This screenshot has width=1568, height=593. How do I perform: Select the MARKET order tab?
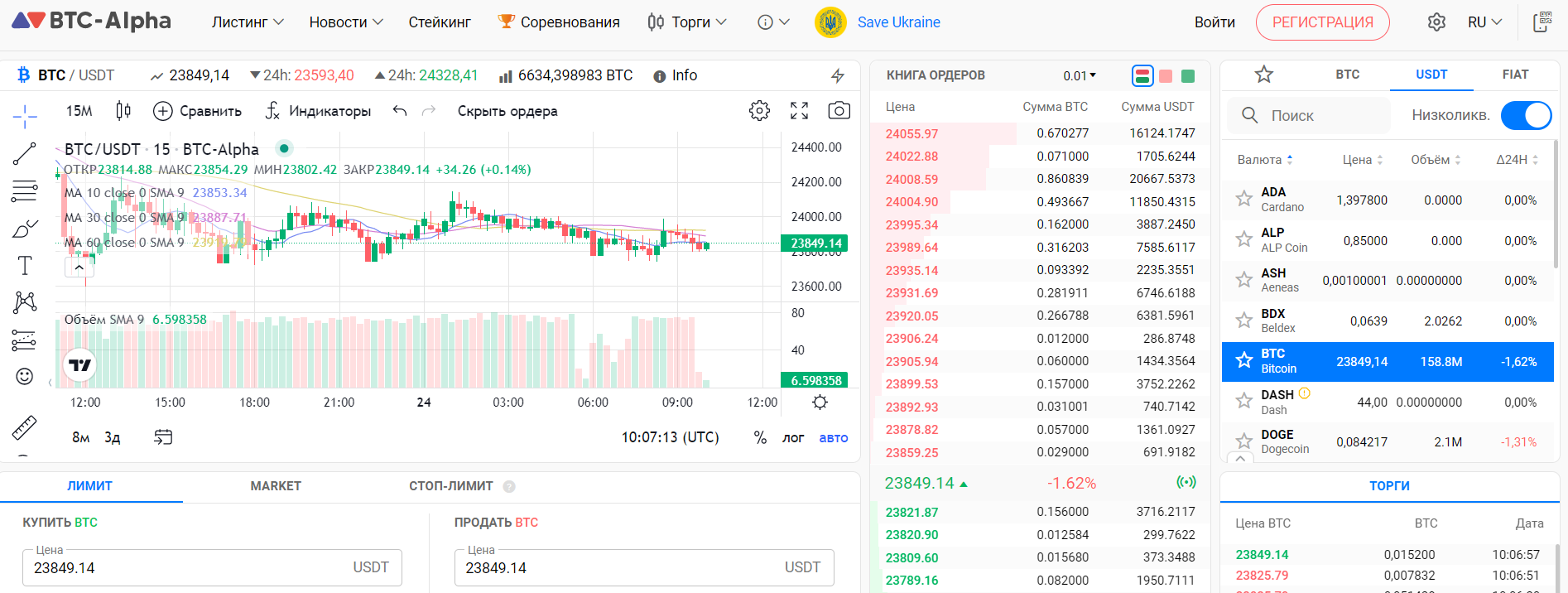click(x=276, y=486)
